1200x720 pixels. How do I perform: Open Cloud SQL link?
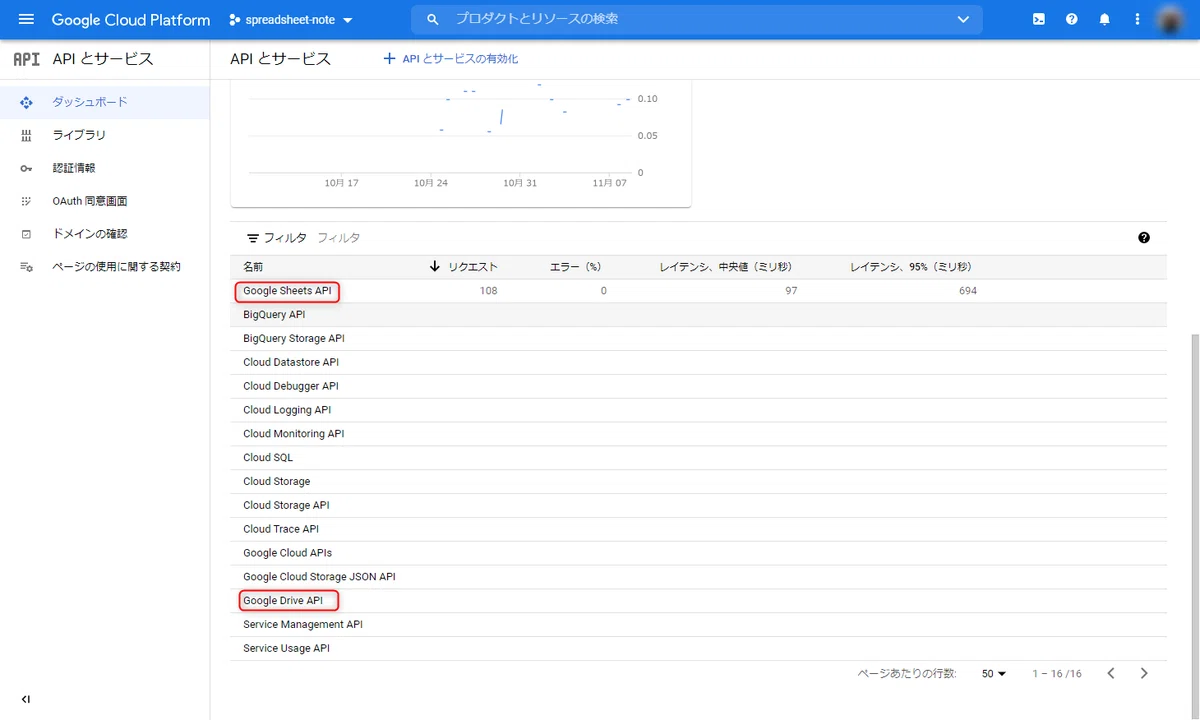[x=268, y=458]
